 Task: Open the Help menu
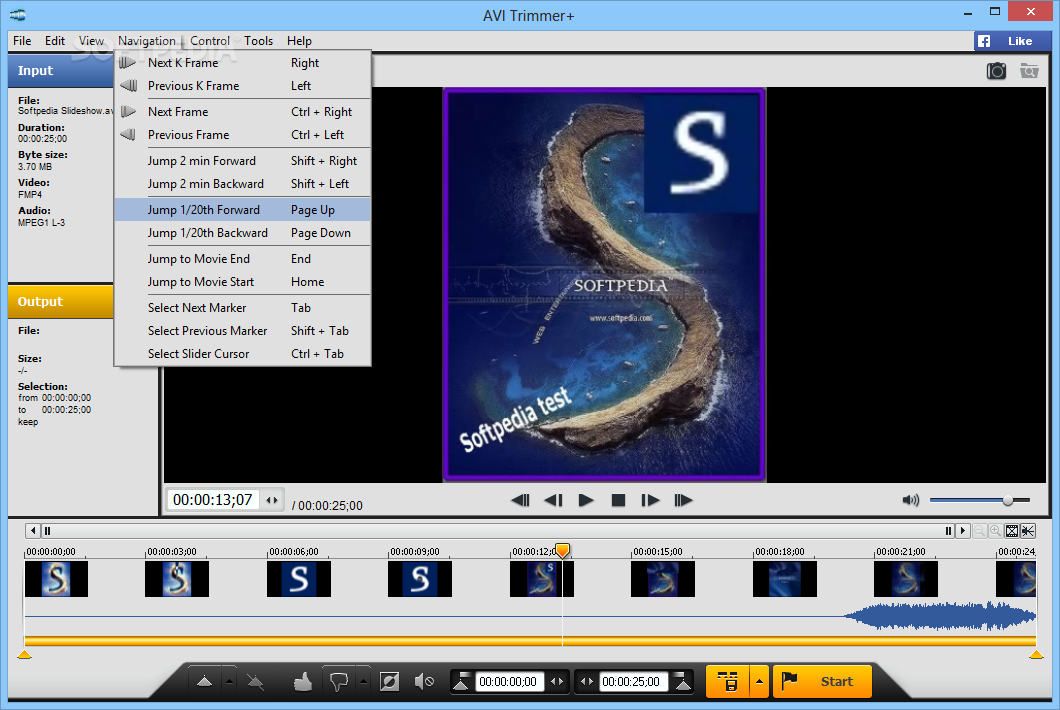299,41
